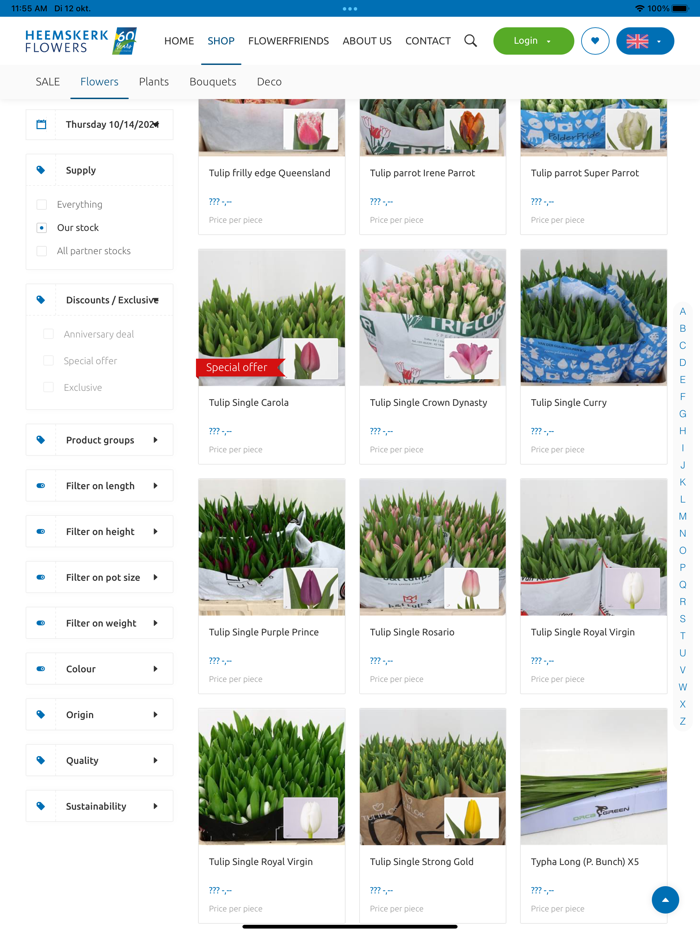Expand the Colour filter section
Screen dimensions: 700x934
click(99, 670)
